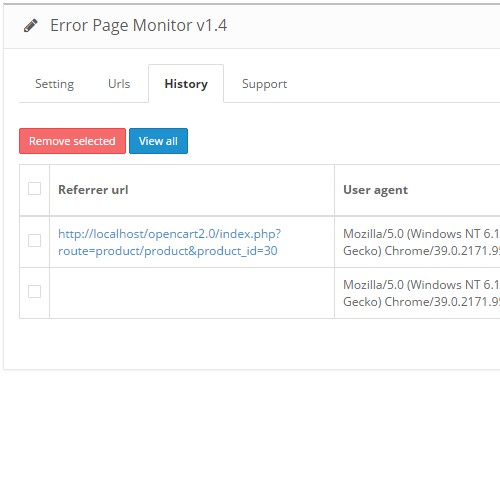The width and height of the screenshot is (500, 500).
Task: Select the History tab
Action: [x=186, y=84]
